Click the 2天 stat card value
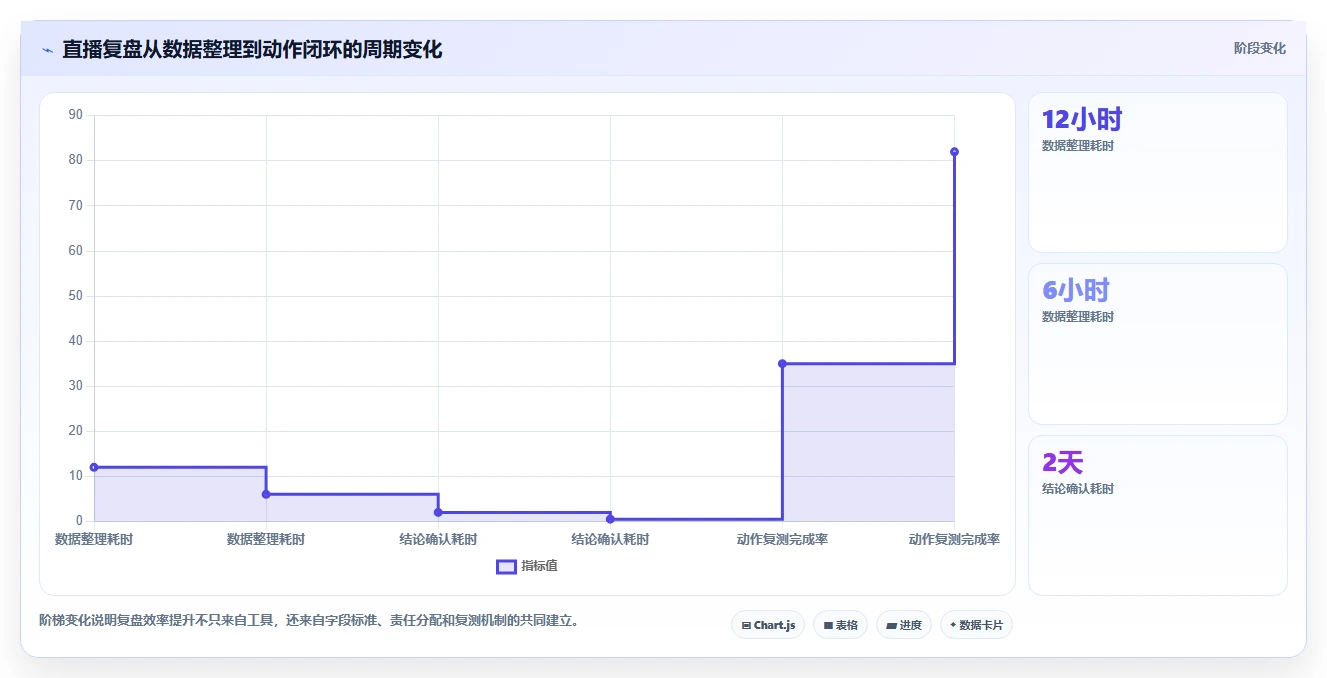The image size is (1327, 678). pos(1062,463)
